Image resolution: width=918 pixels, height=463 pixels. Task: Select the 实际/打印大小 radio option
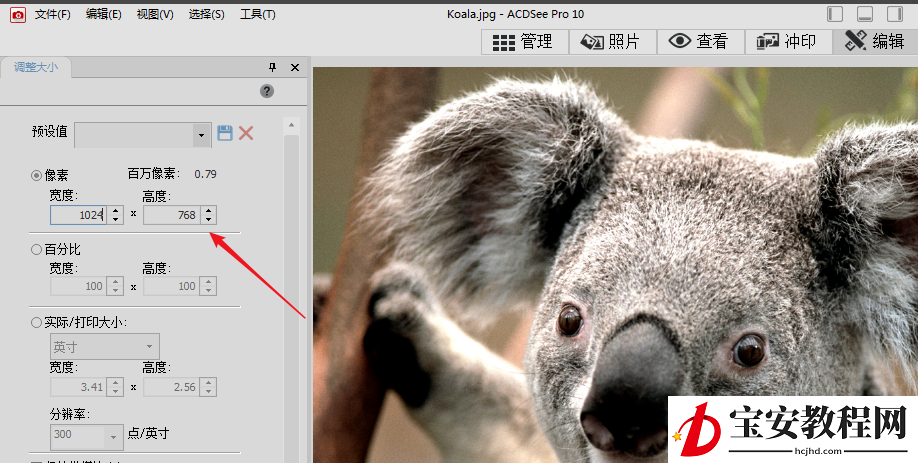pos(36,323)
